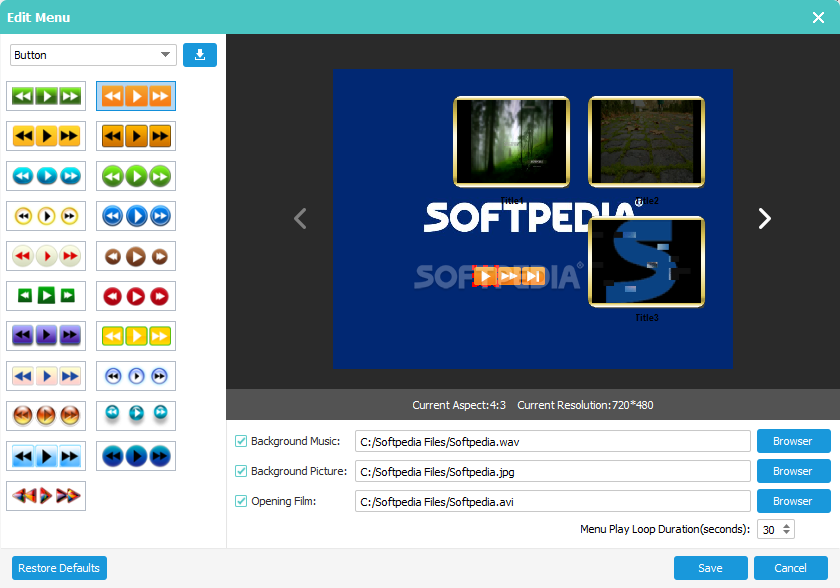The image size is (840, 588).
Task: Choose the grey round style with red arrows
Action: (46, 256)
